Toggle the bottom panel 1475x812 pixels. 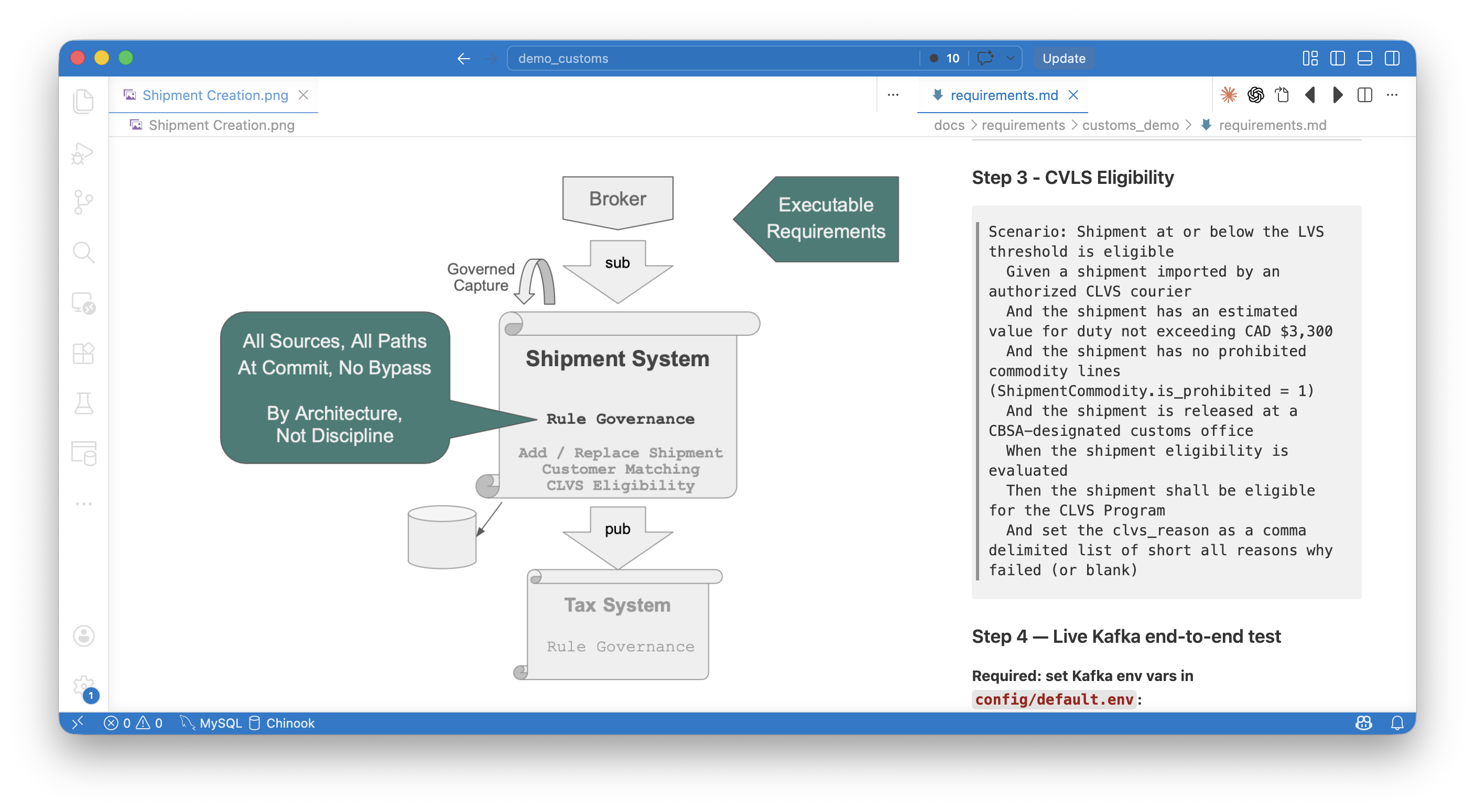(1365, 58)
